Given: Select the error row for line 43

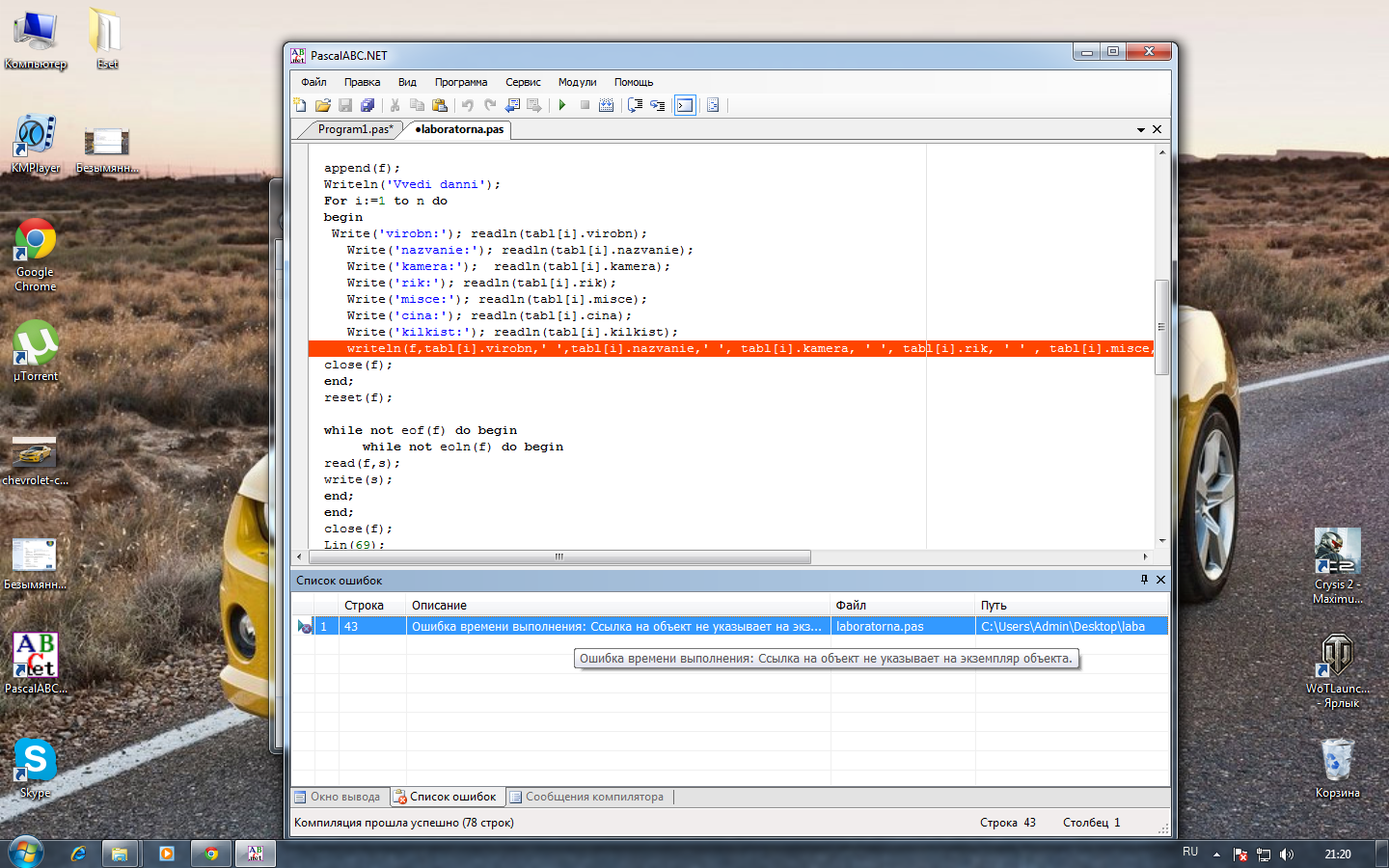Looking at the screenshot, I should (617, 627).
